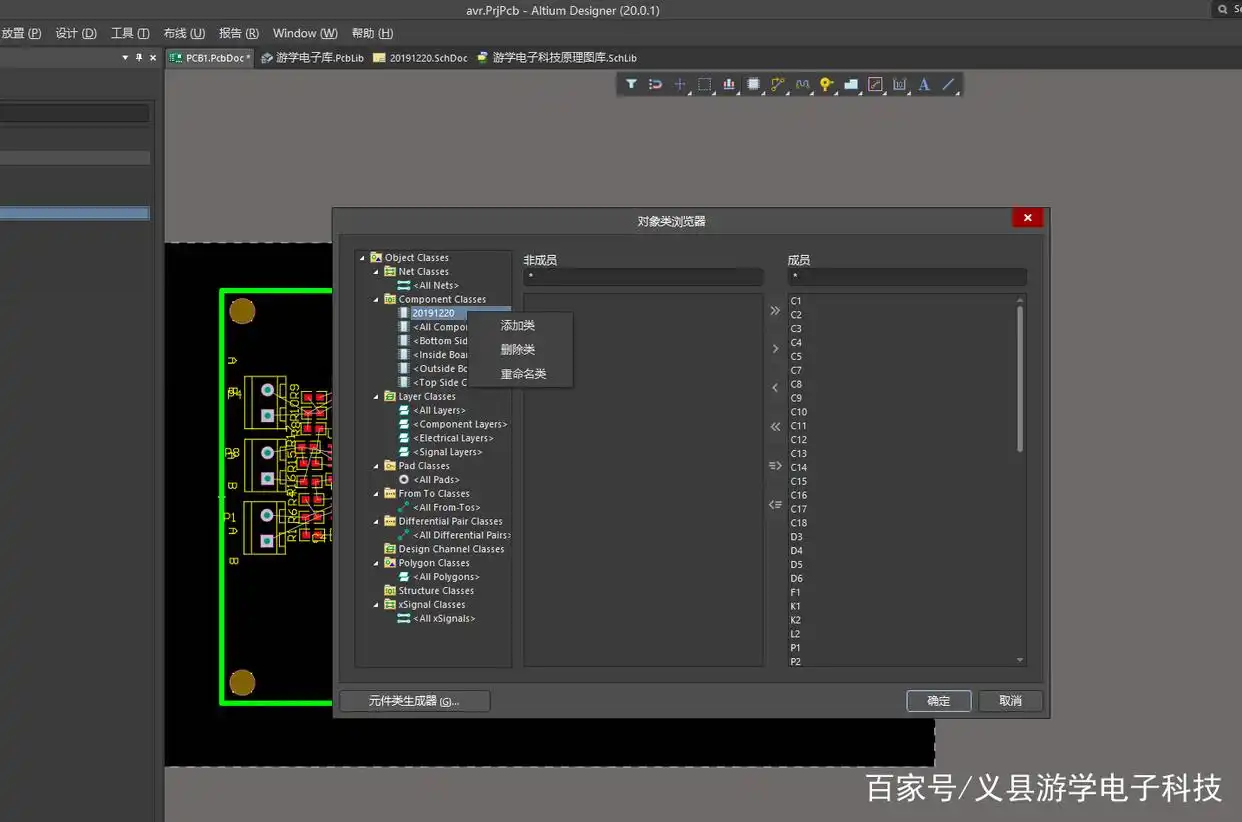The image size is (1242, 822).
Task: Select the align objects bar chart icon
Action: click(728, 85)
